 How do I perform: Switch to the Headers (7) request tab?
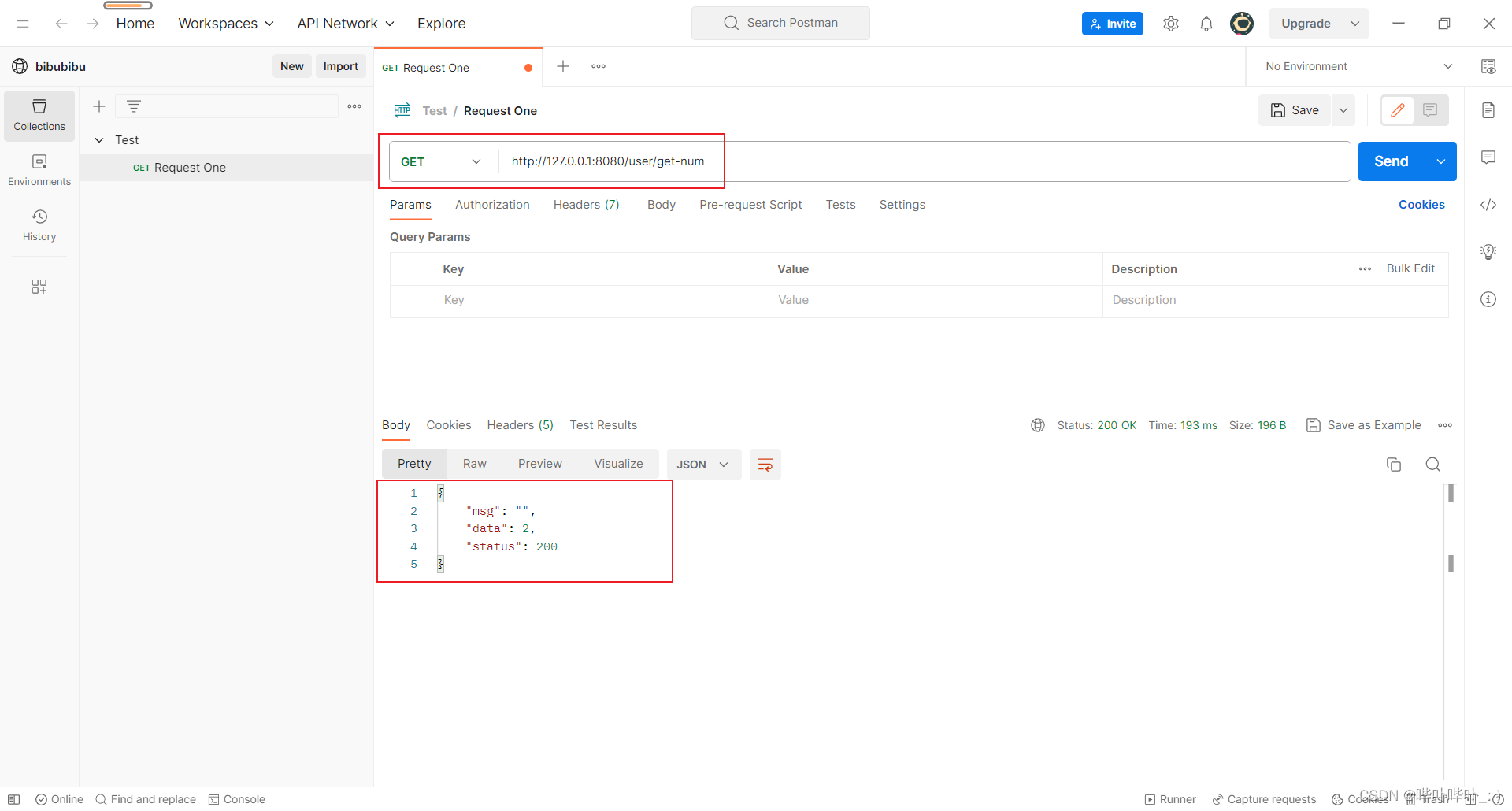587,205
